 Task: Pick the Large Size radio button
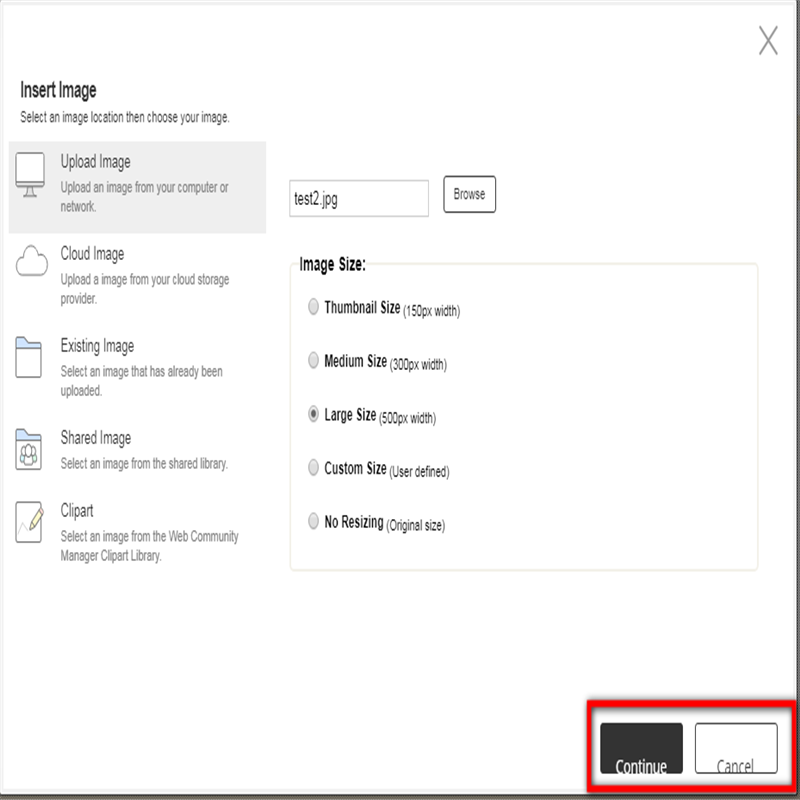coord(314,414)
